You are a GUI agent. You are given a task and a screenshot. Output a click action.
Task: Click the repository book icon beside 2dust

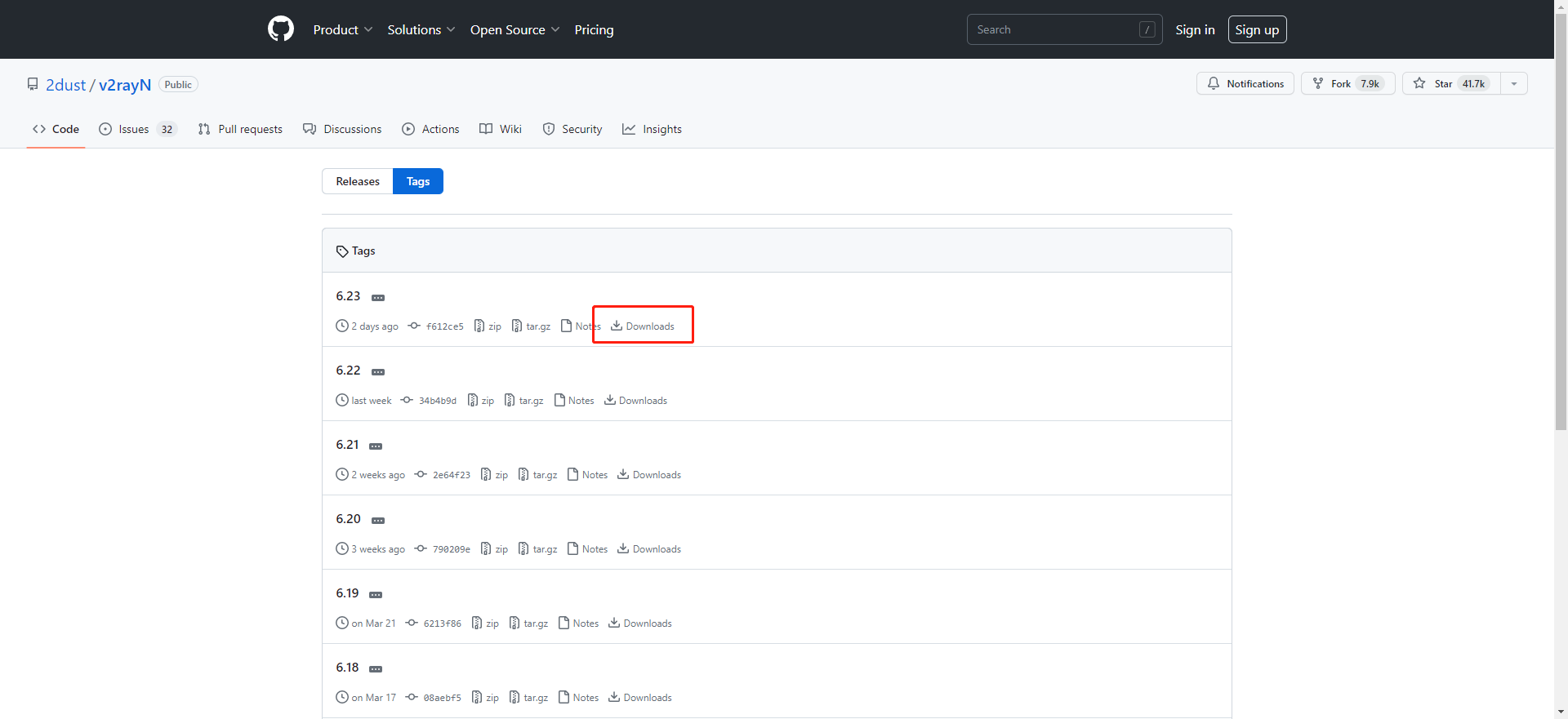click(33, 84)
